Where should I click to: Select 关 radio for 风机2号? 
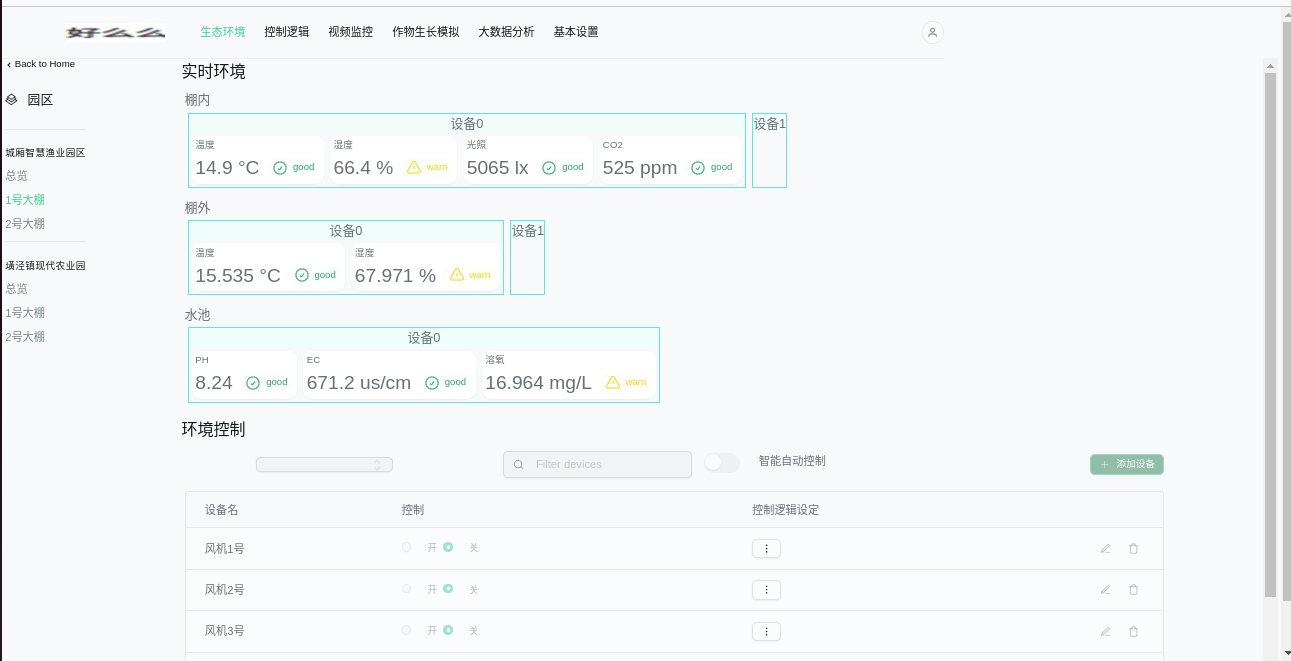pyautogui.click(x=448, y=588)
